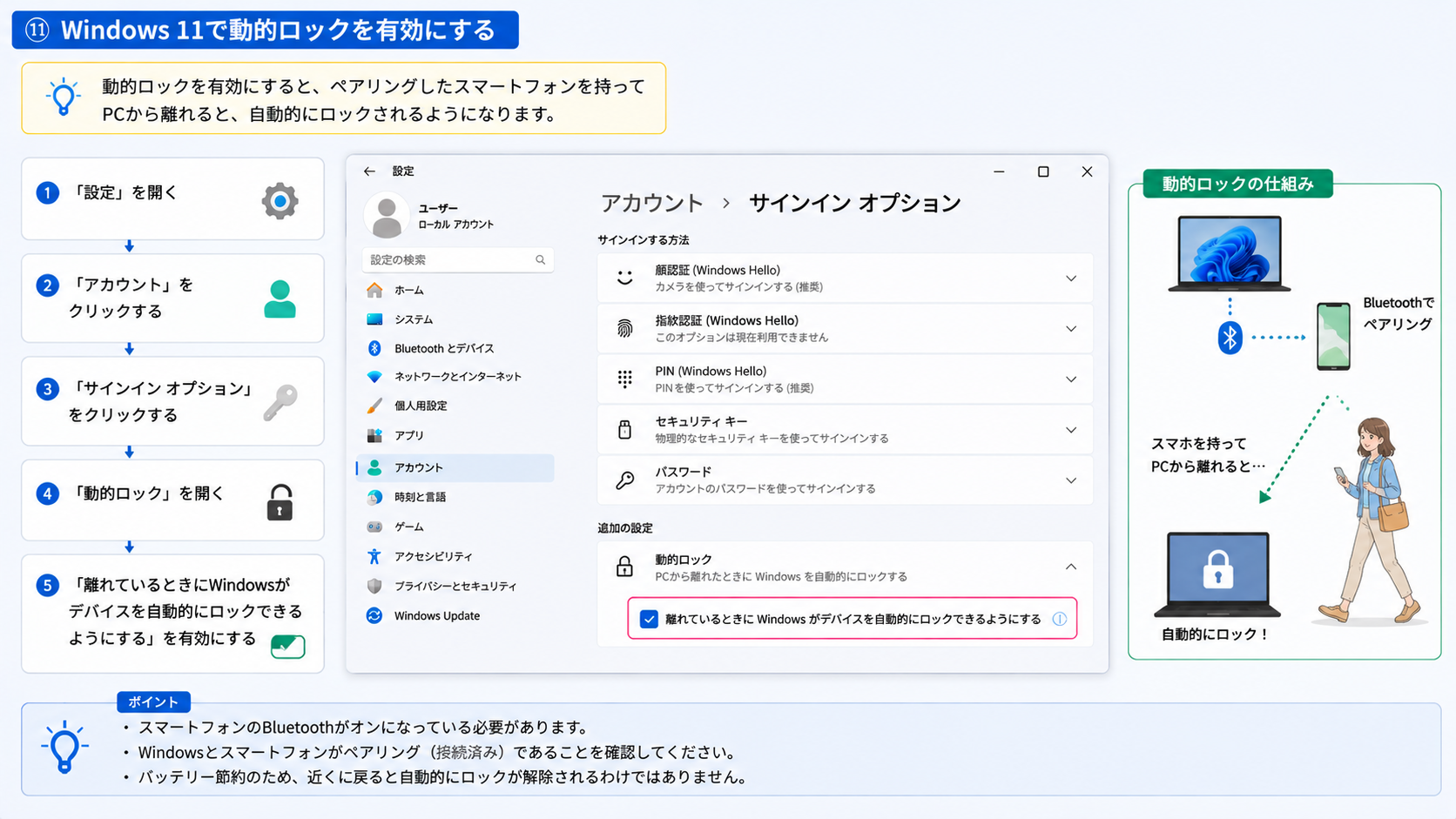
Task: Click the user avatar picture in Settings
Action: point(387,215)
